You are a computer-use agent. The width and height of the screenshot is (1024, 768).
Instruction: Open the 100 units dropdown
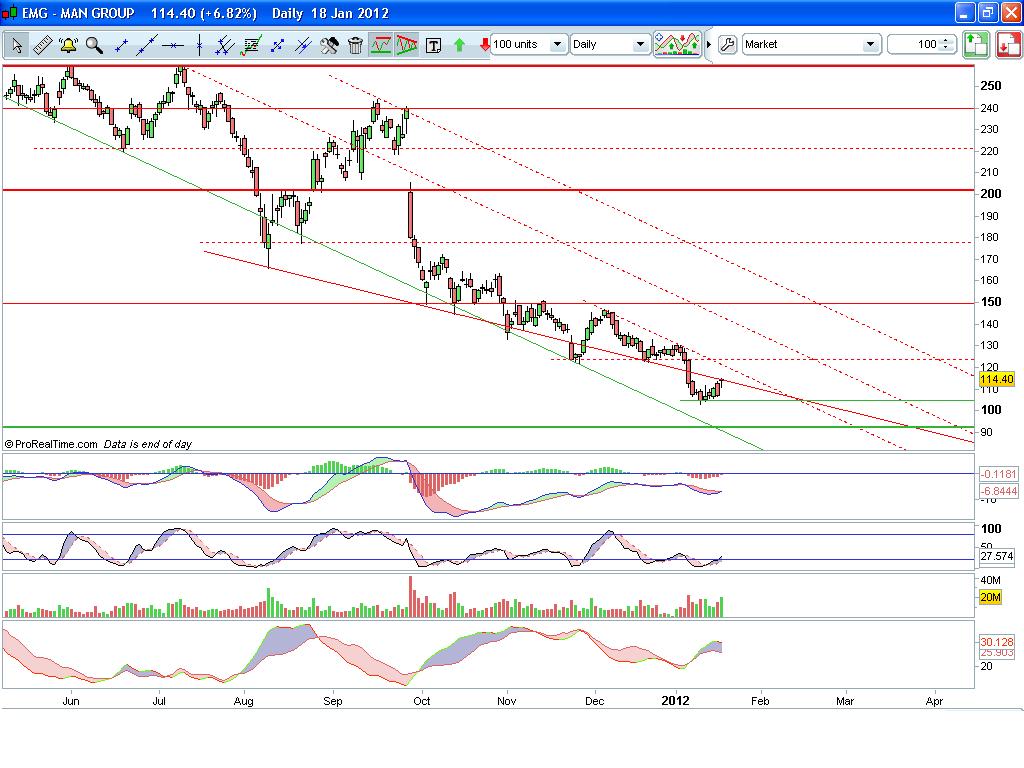coord(529,44)
